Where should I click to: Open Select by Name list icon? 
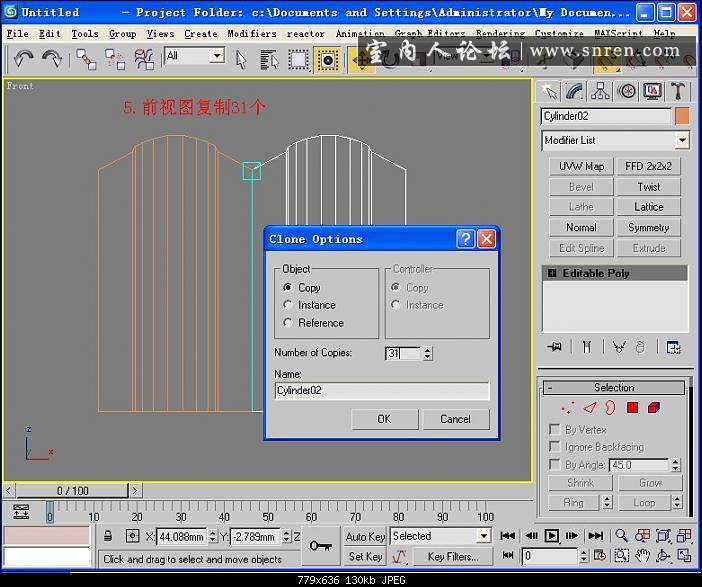click(270, 60)
